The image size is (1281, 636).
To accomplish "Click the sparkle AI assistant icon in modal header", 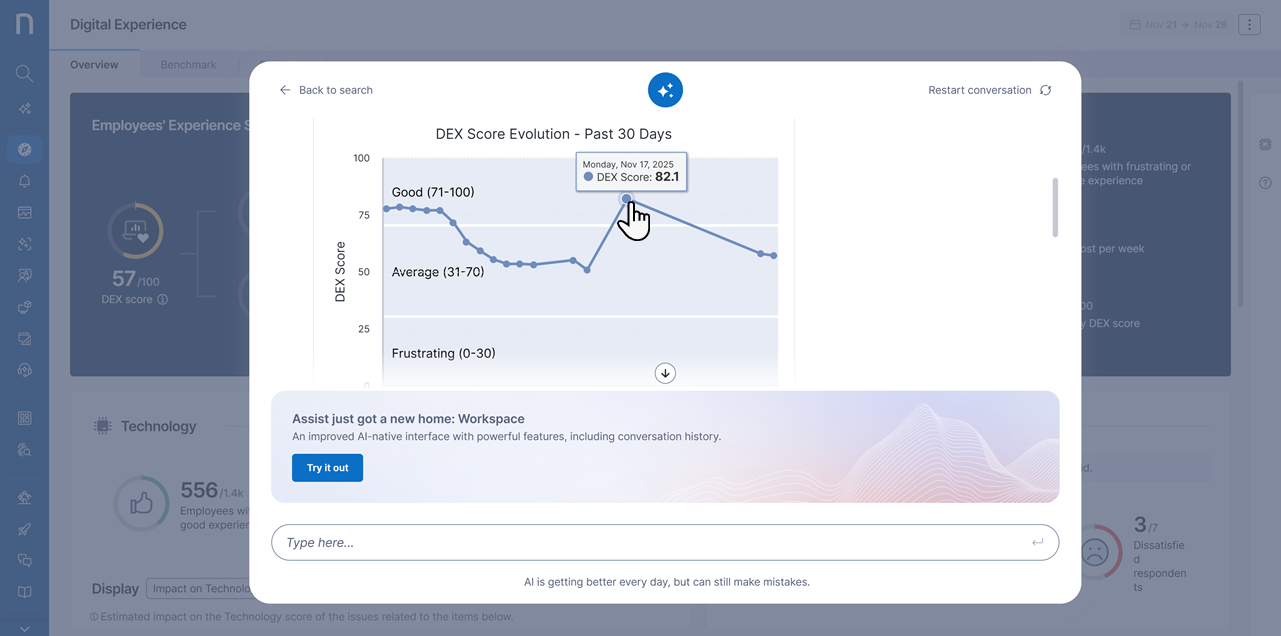I will [x=665, y=90].
